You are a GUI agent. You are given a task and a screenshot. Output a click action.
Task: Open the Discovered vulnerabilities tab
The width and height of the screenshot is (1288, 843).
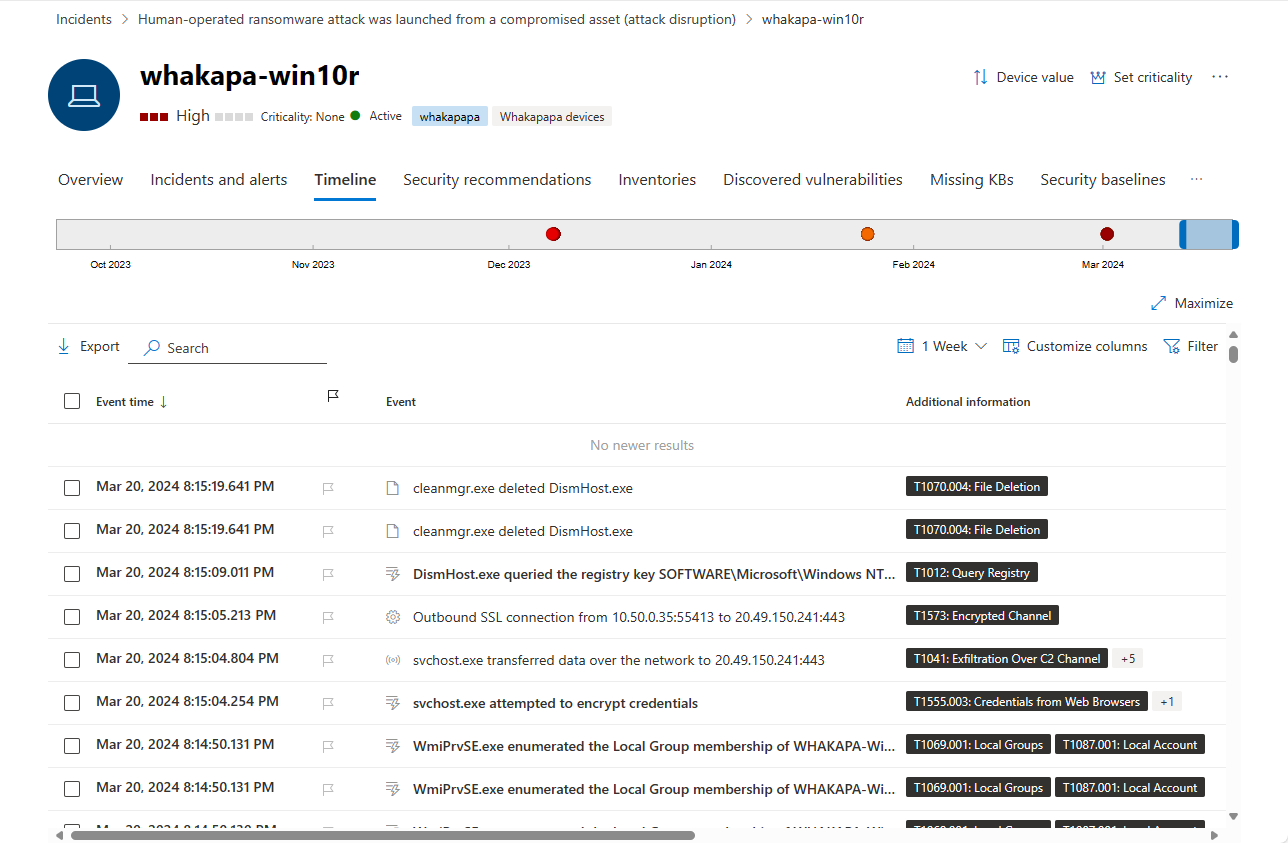(813, 180)
